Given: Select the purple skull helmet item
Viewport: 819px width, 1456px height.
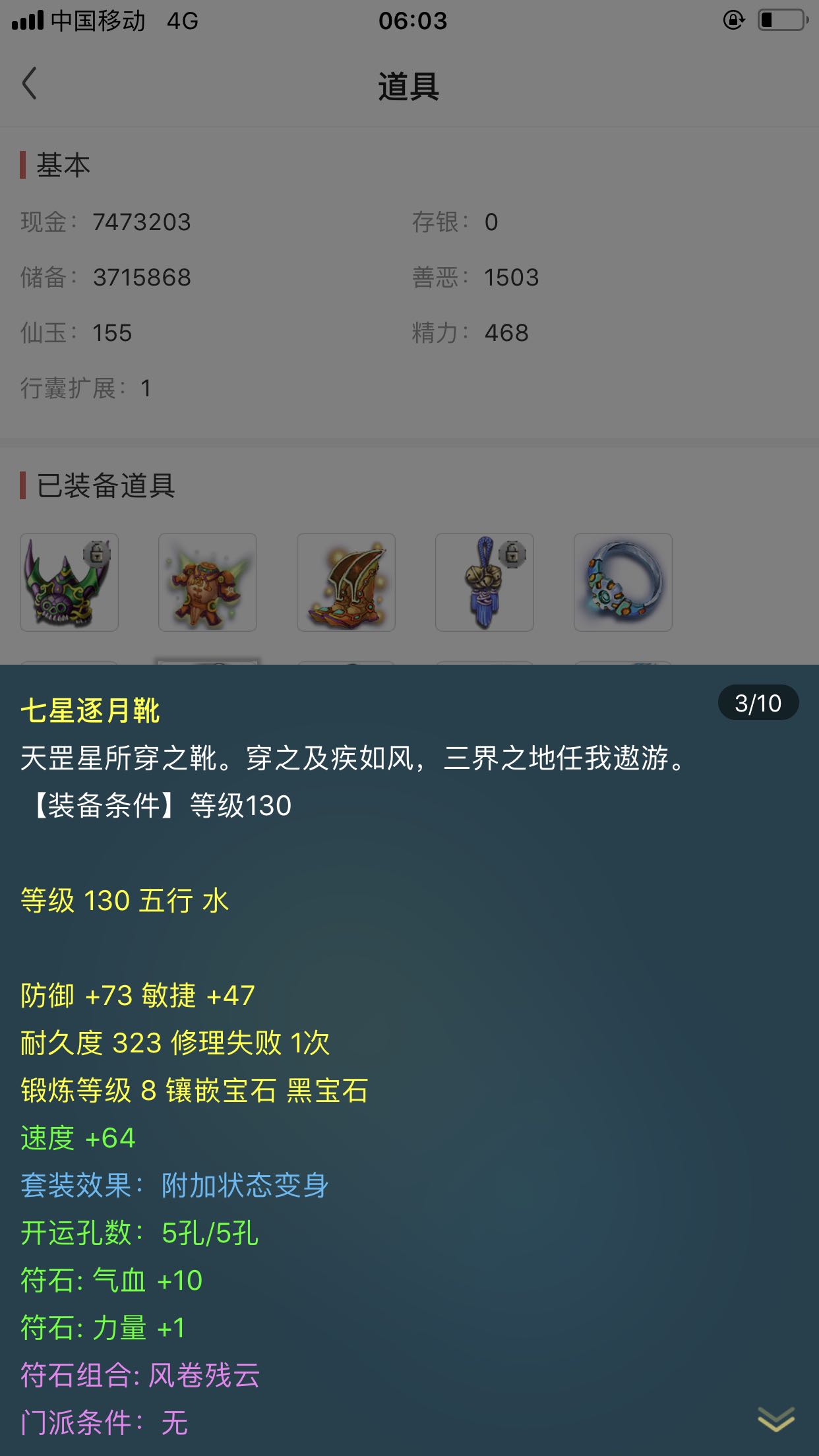Looking at the screenshot, I should click(x=69, y=582).
